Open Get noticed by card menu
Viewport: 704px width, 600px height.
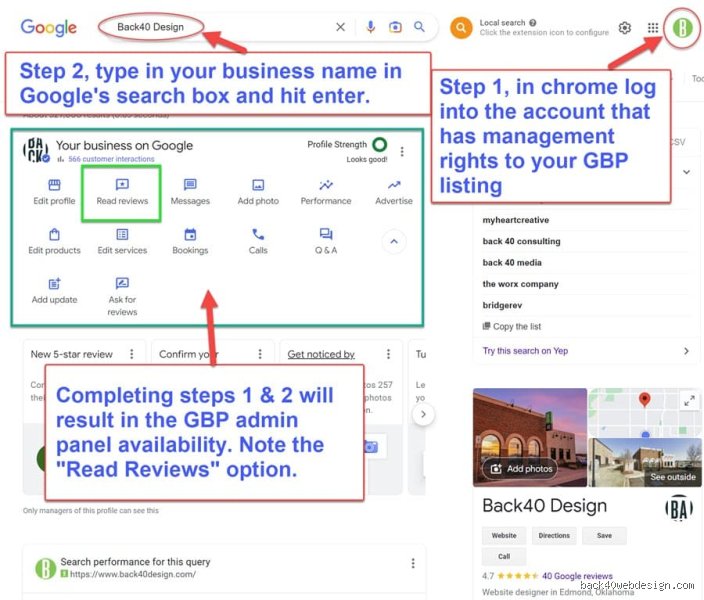coord(388,354)
